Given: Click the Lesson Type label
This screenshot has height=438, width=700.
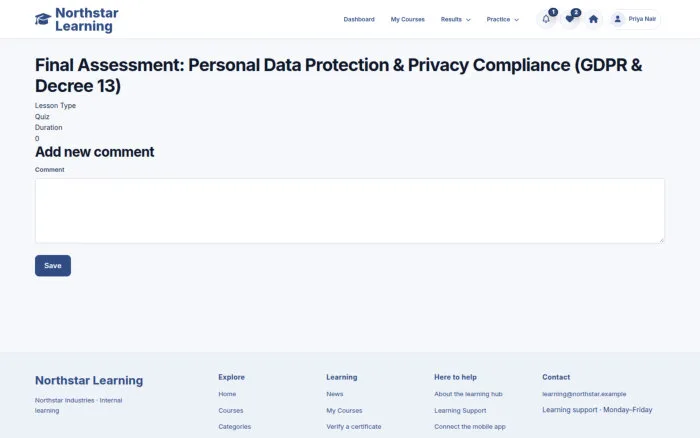Looking at the screenshot, I should [x=55, y=105].
